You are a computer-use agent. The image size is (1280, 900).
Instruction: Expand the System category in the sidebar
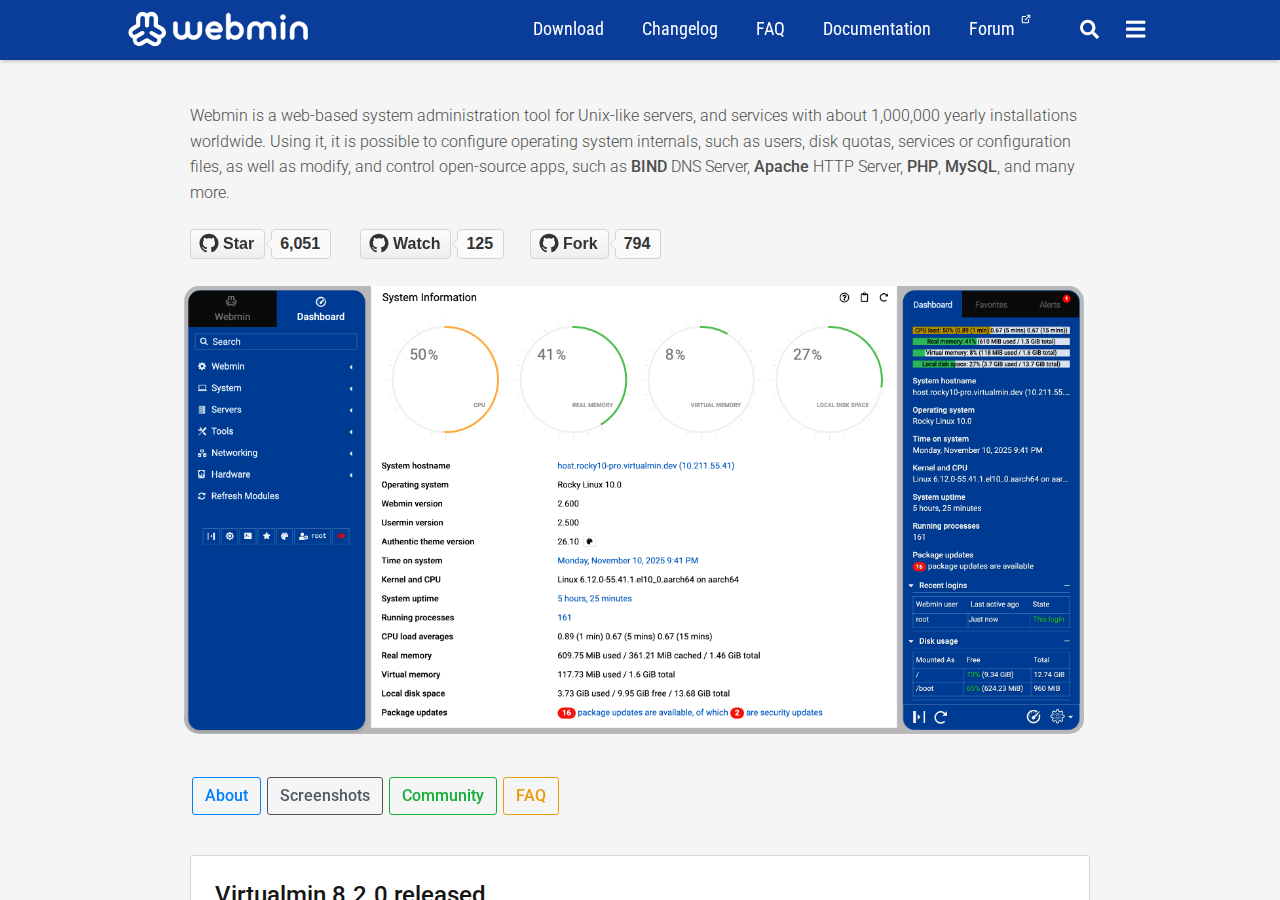pyautogui.click(x=276, y=388)
